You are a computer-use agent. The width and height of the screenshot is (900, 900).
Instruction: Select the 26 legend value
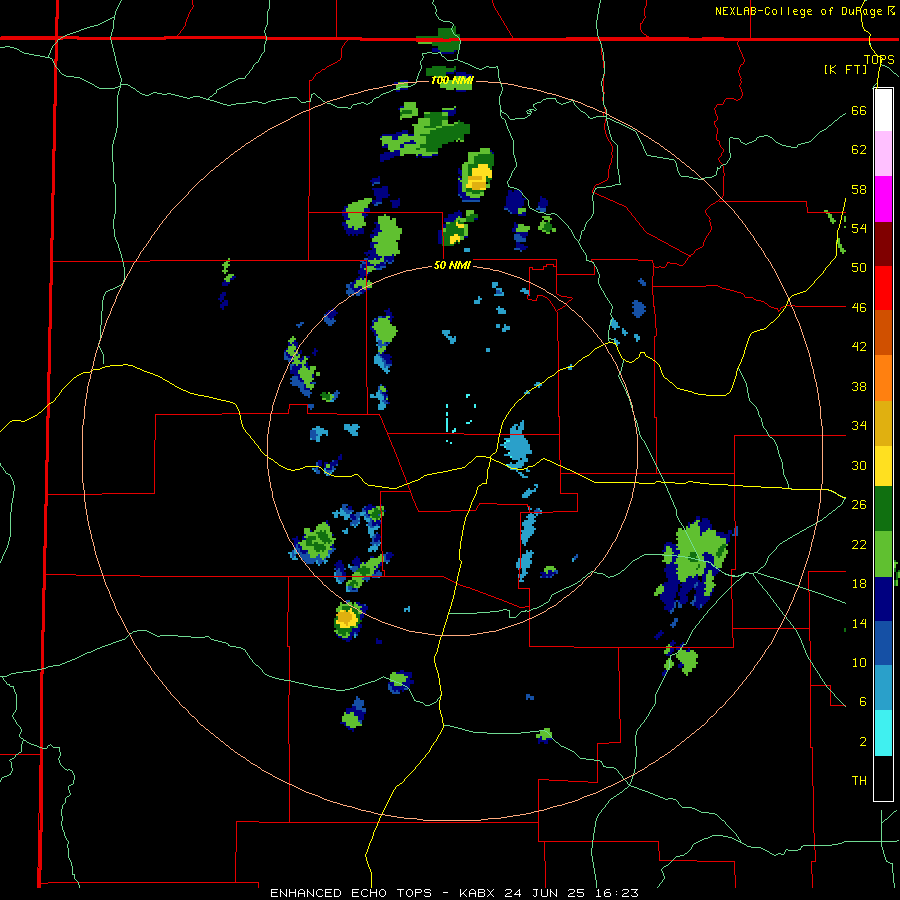[x=859, y=505]
